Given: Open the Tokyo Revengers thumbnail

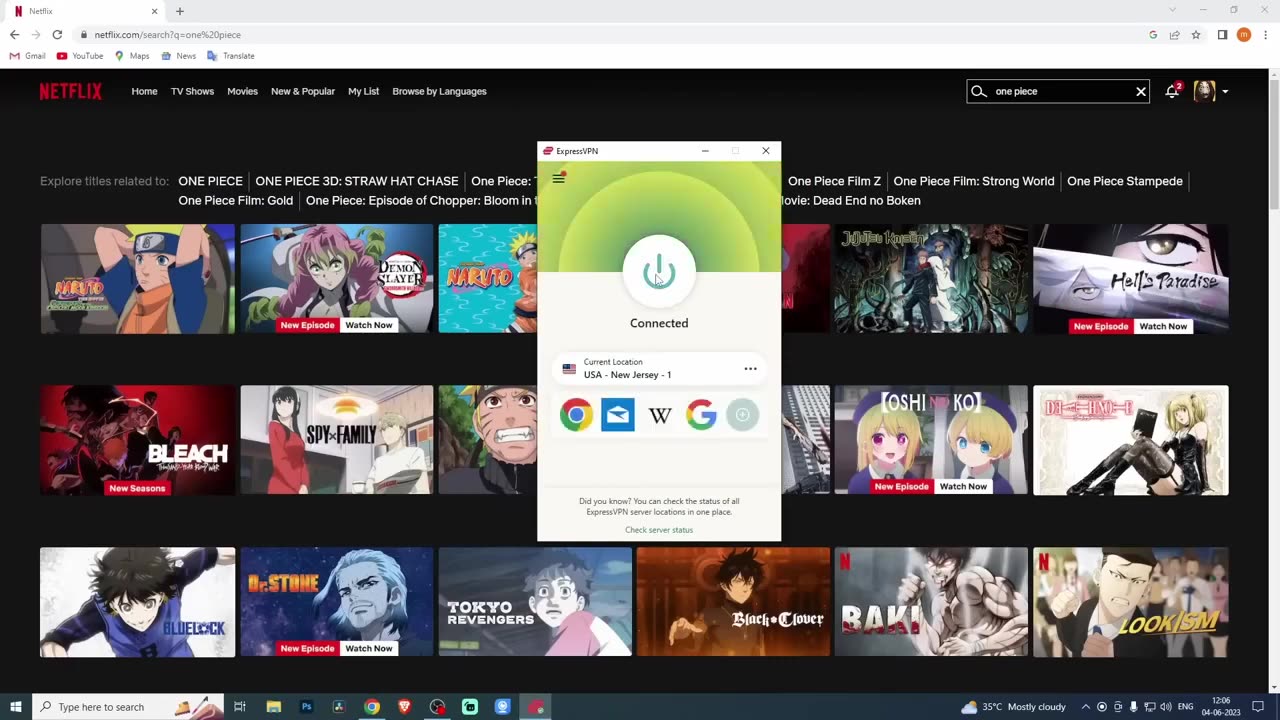Looking at the screenshot, I should pyautogui.click(x=535, y=602).
